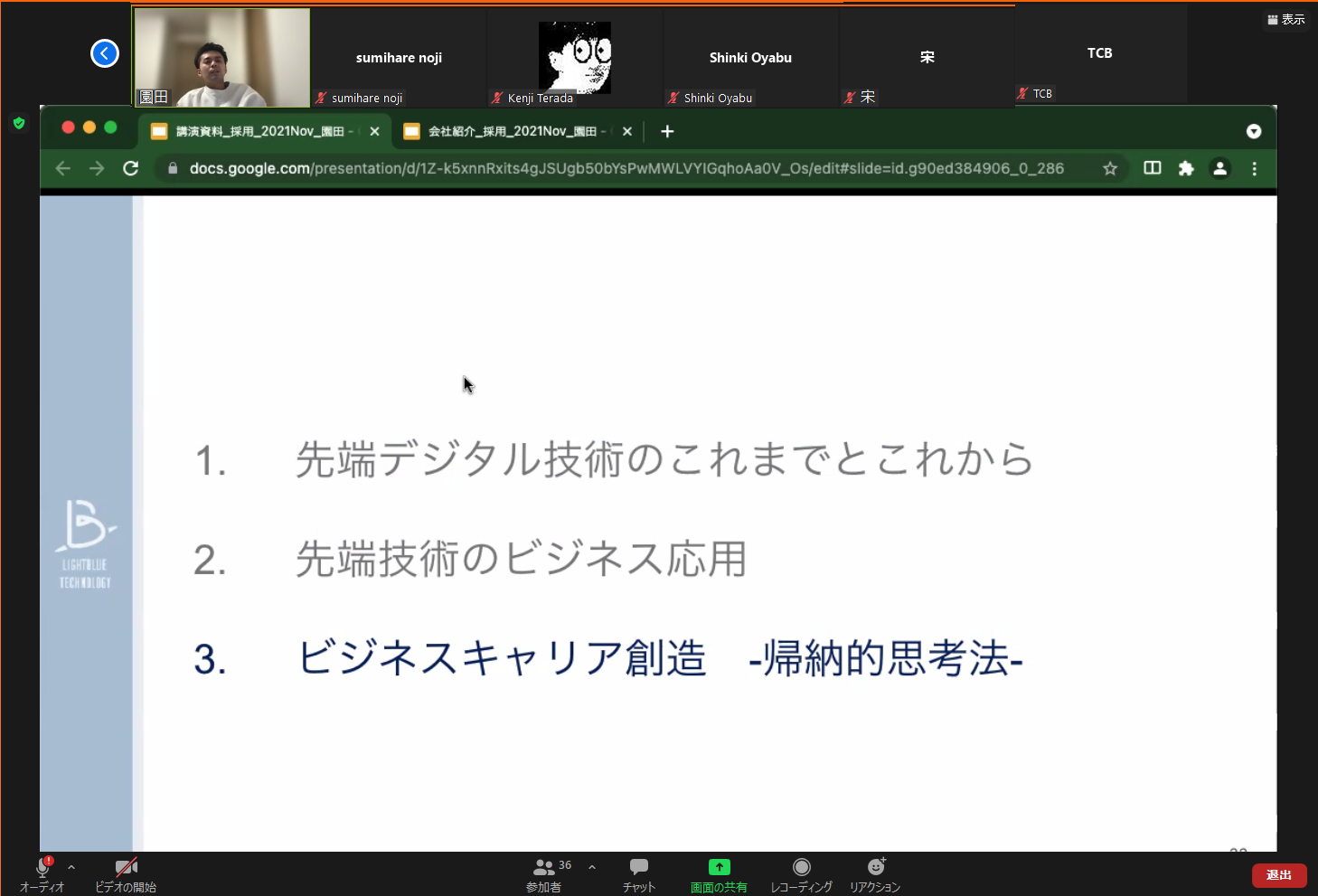Toggle Kenji Terada's crossed-out mic indicator

pyautogui.click(x=498, y=98)
